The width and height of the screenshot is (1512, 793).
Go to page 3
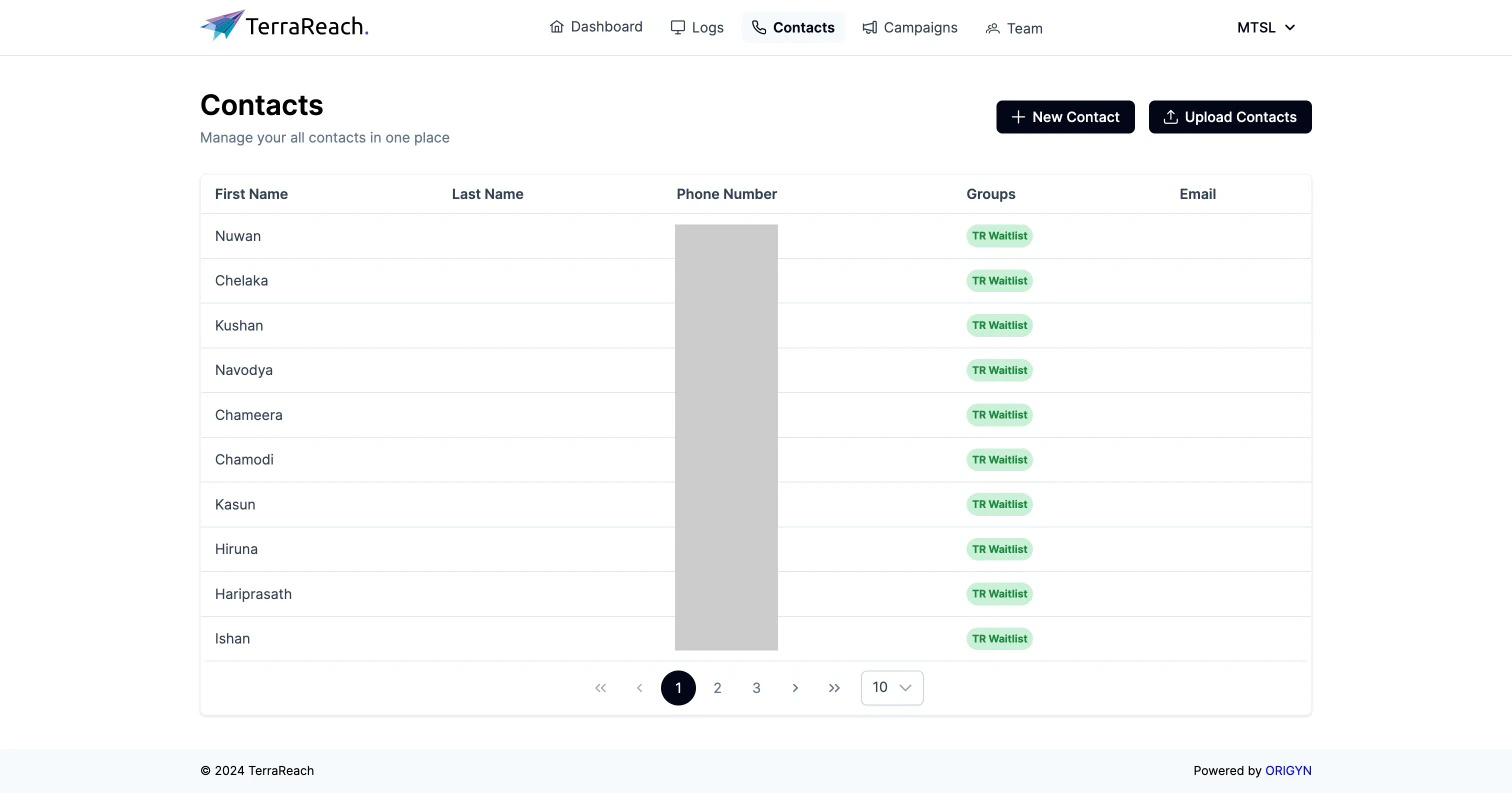(756, 688)
